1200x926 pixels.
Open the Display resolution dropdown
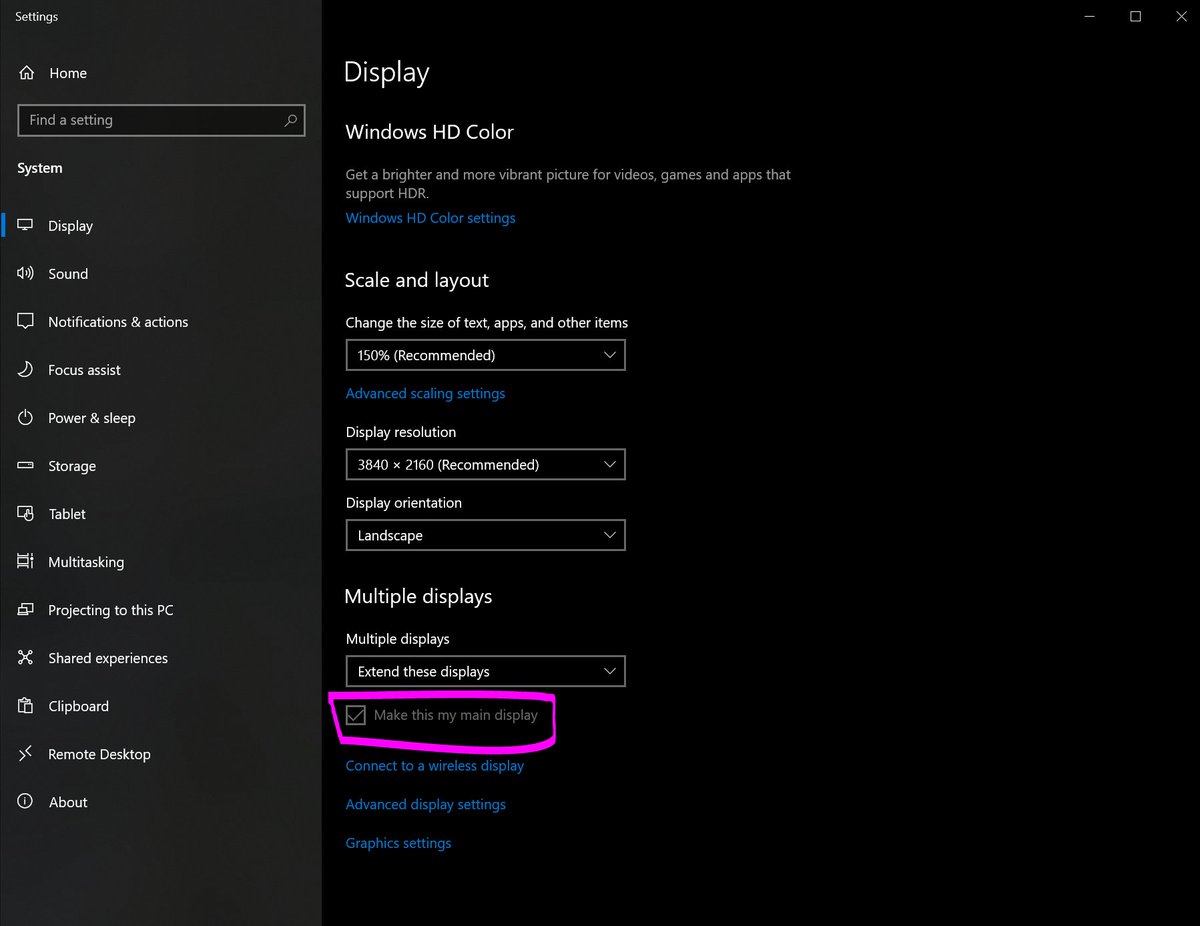tap(485, 465)
